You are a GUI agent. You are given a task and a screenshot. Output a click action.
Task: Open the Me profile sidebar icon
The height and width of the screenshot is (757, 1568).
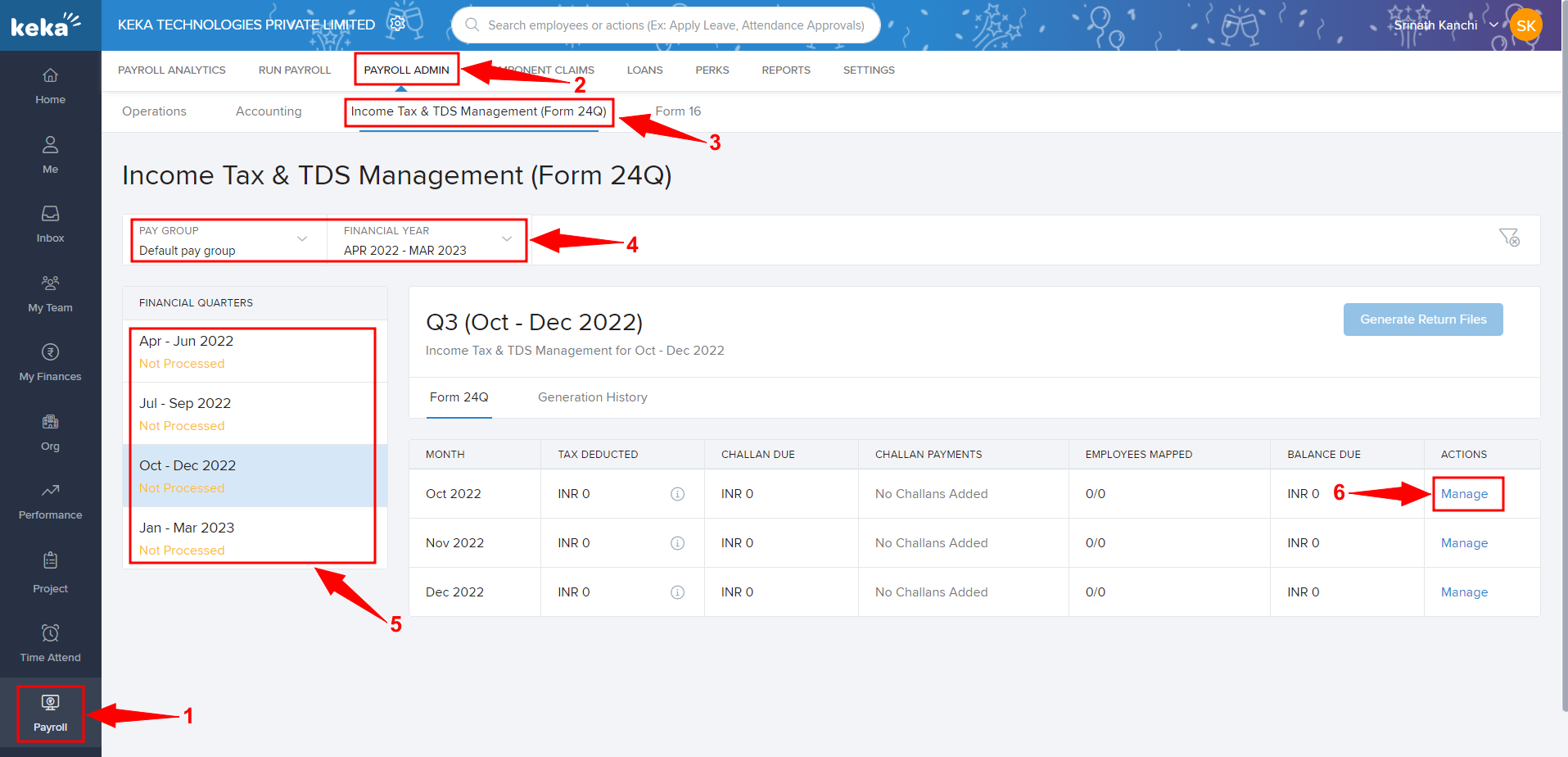point(50,145)
